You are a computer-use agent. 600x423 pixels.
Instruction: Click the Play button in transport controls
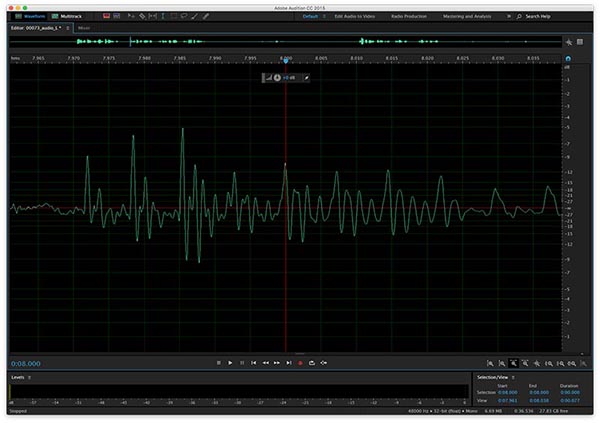(230, 362)
